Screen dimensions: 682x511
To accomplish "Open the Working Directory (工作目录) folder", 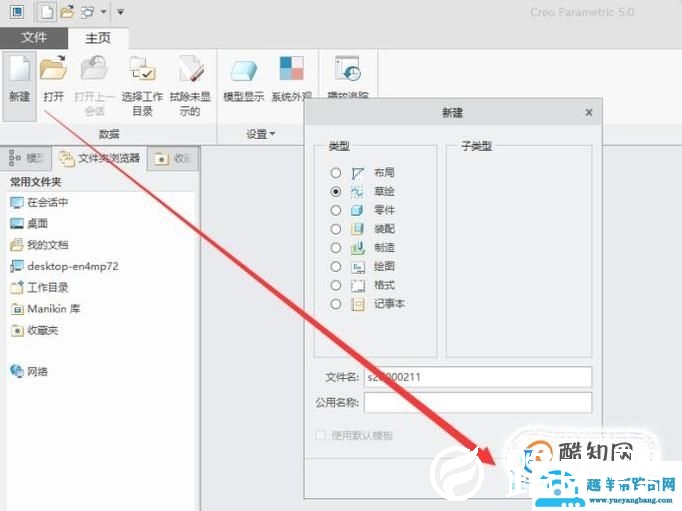I will [39, 287].
